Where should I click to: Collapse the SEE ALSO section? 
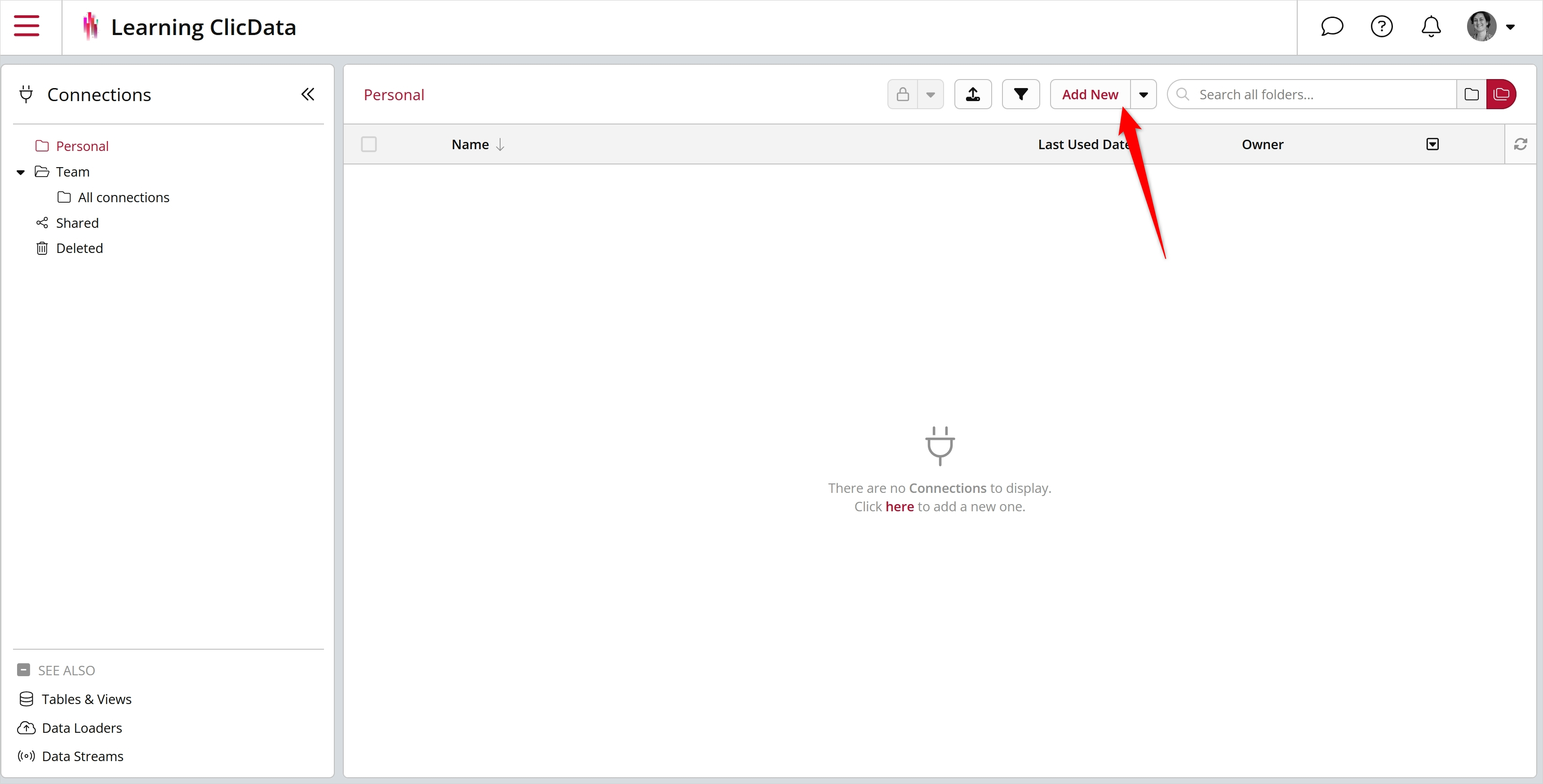click(23, 669)
